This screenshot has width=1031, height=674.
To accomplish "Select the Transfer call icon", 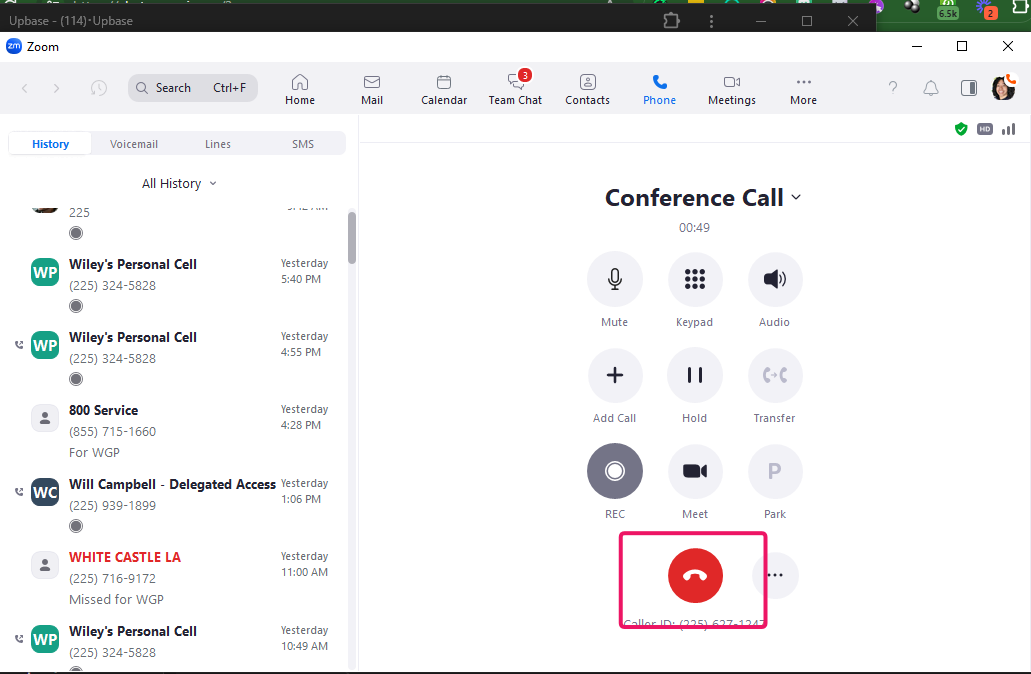I will [x=774, y=374].
